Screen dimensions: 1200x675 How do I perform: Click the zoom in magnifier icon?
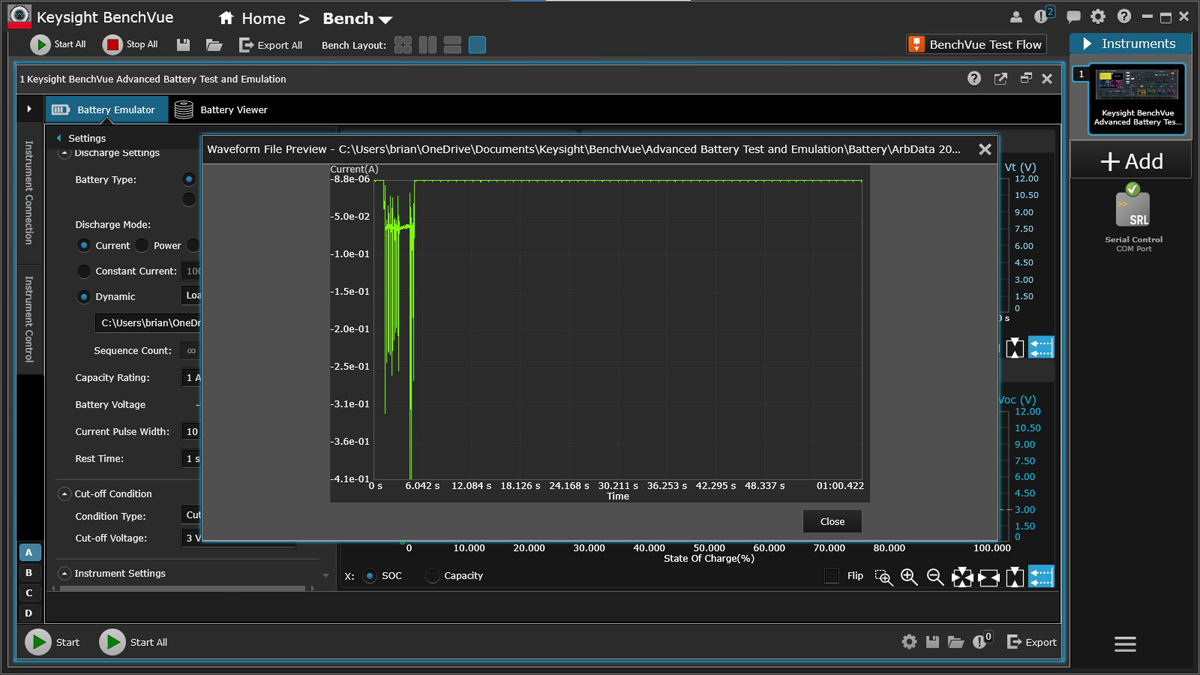pos(909,577)
